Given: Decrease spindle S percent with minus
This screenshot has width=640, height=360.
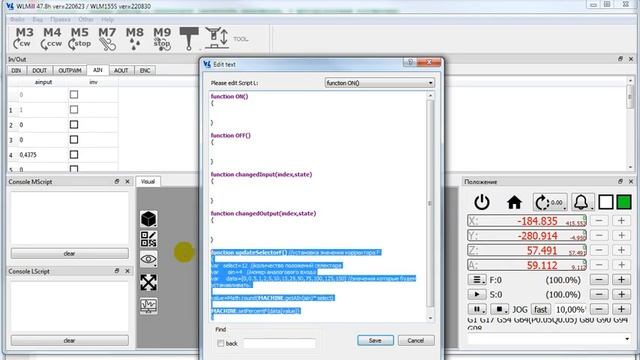Looking at the screenshot, I should (599, 294).
